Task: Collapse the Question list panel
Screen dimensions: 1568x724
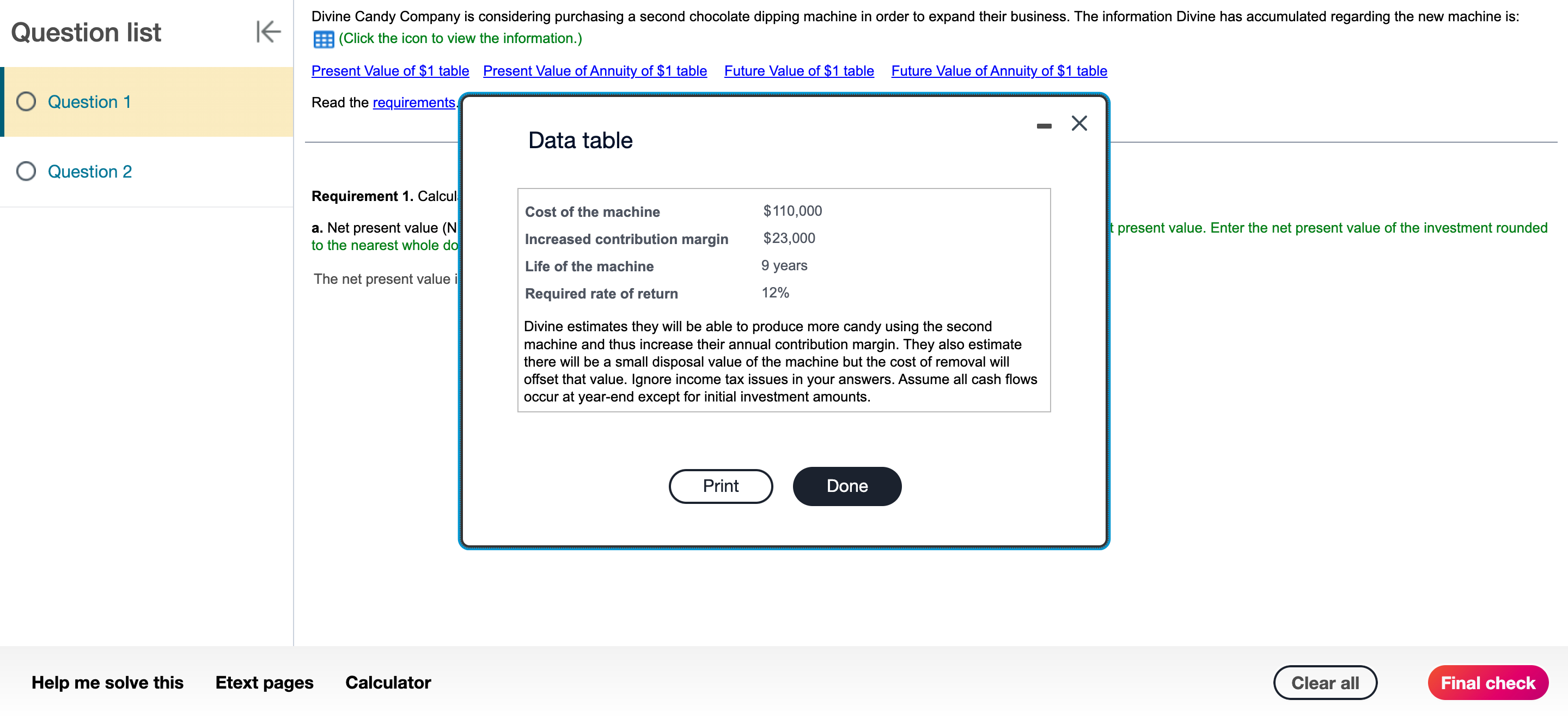Action: click(x=268, y=32)
